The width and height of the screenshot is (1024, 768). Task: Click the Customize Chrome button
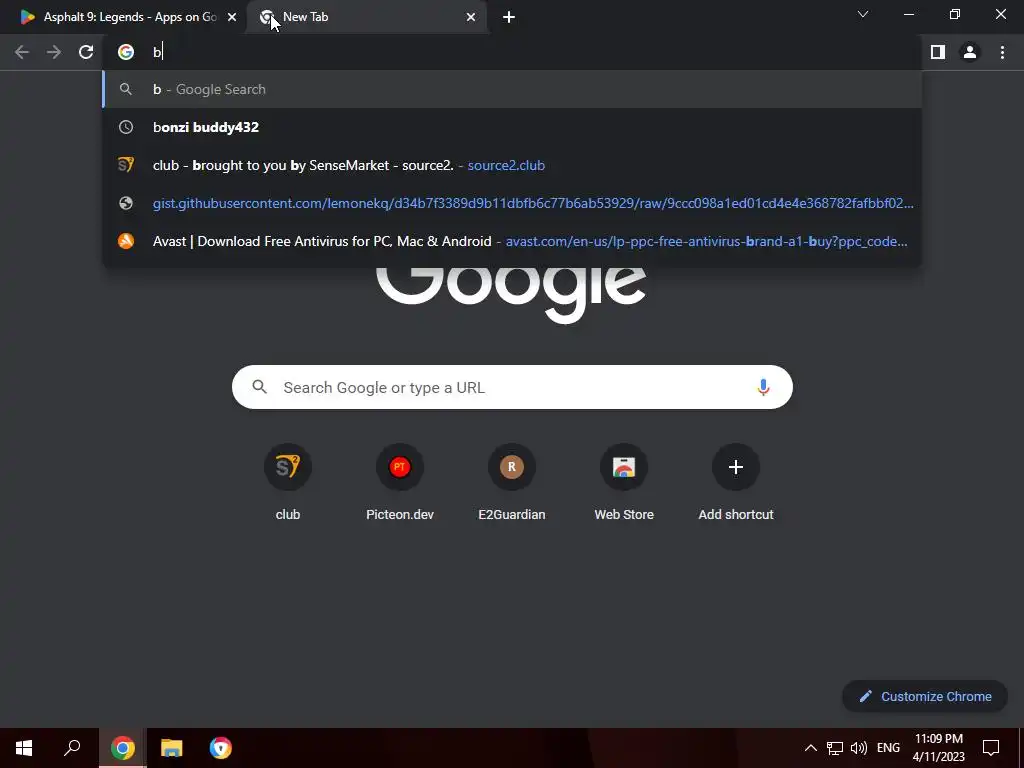click(925, 696)
